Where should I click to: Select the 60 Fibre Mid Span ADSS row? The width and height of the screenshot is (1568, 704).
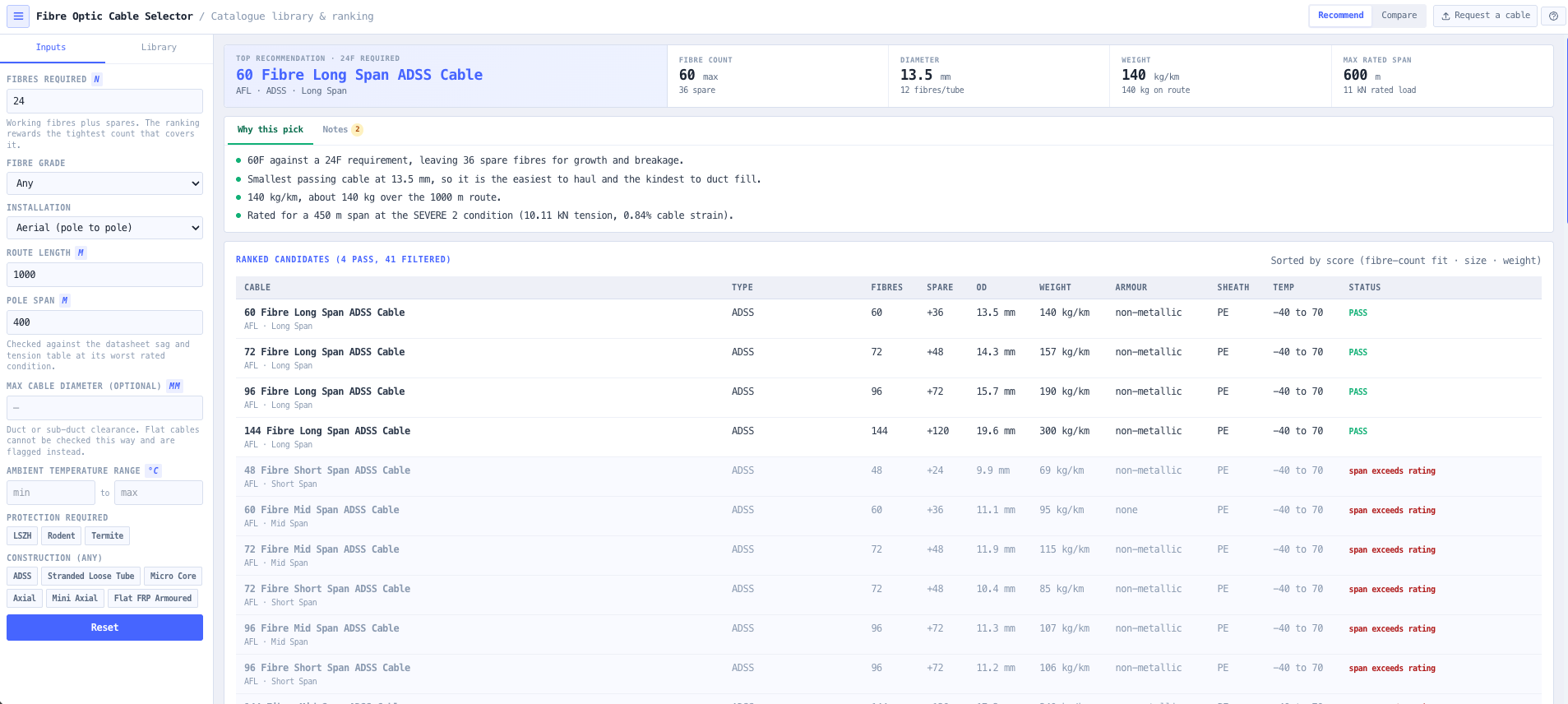888,516
